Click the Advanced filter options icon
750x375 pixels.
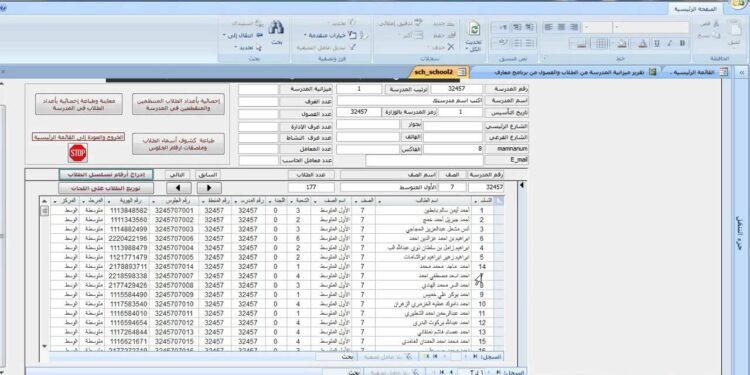352,35
